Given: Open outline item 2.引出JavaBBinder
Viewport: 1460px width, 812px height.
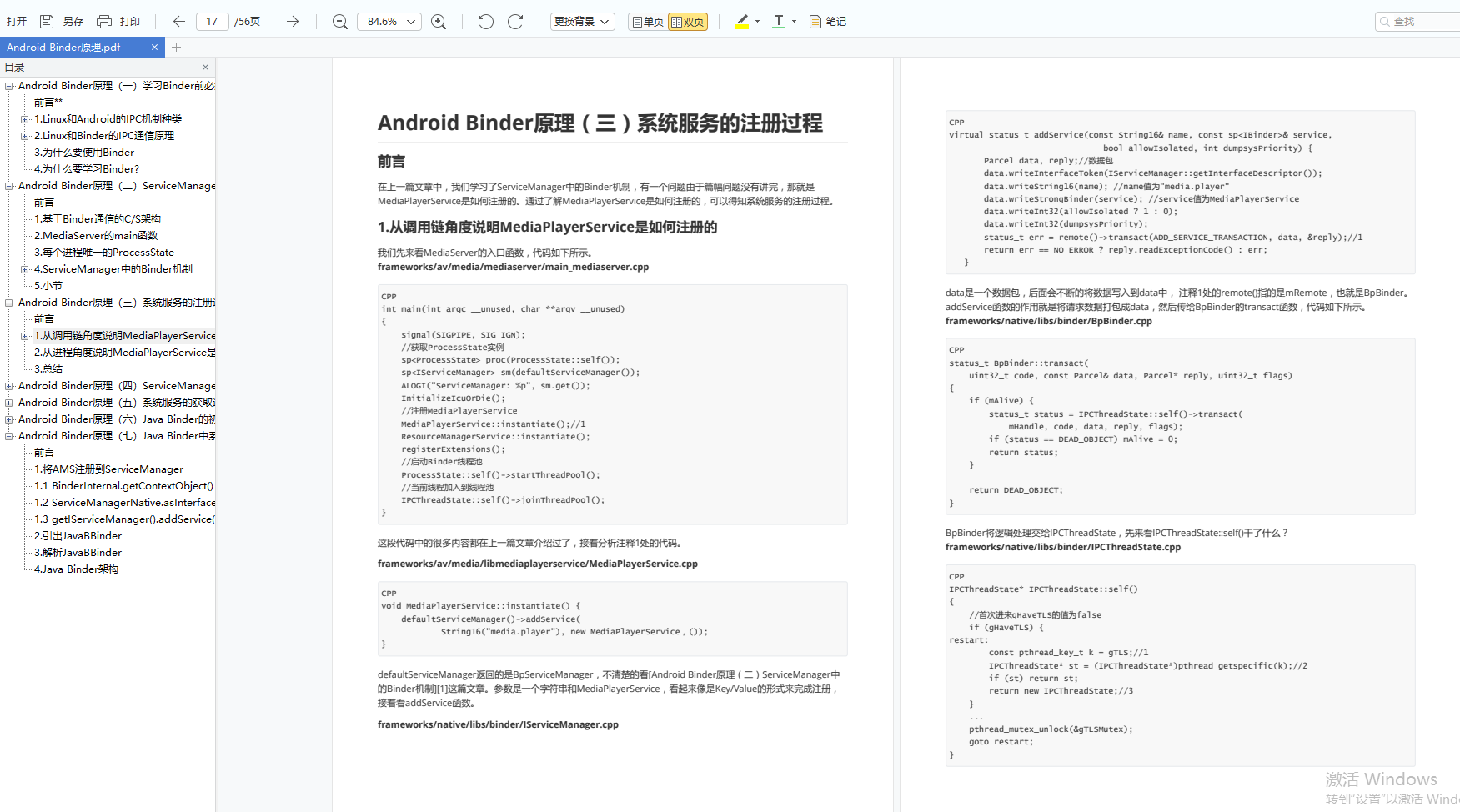Looking at the screenshot, I should coord(78,536).
